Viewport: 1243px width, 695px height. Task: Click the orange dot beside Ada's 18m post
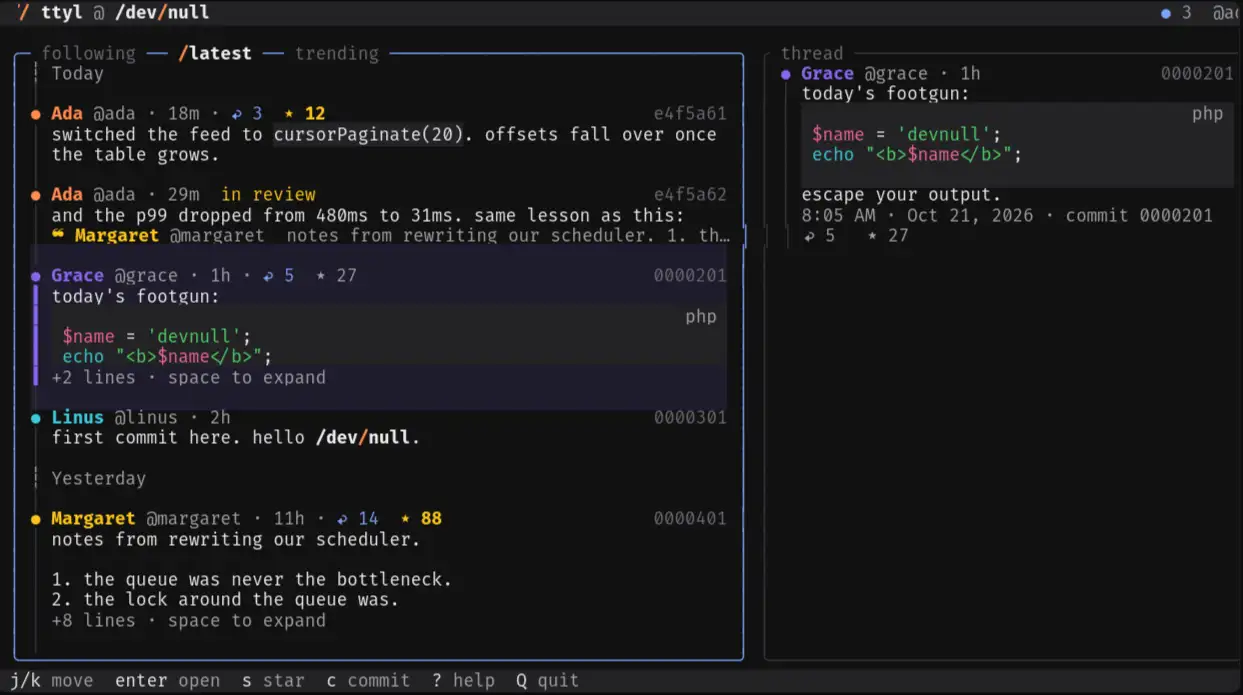(x=36, y=114)
